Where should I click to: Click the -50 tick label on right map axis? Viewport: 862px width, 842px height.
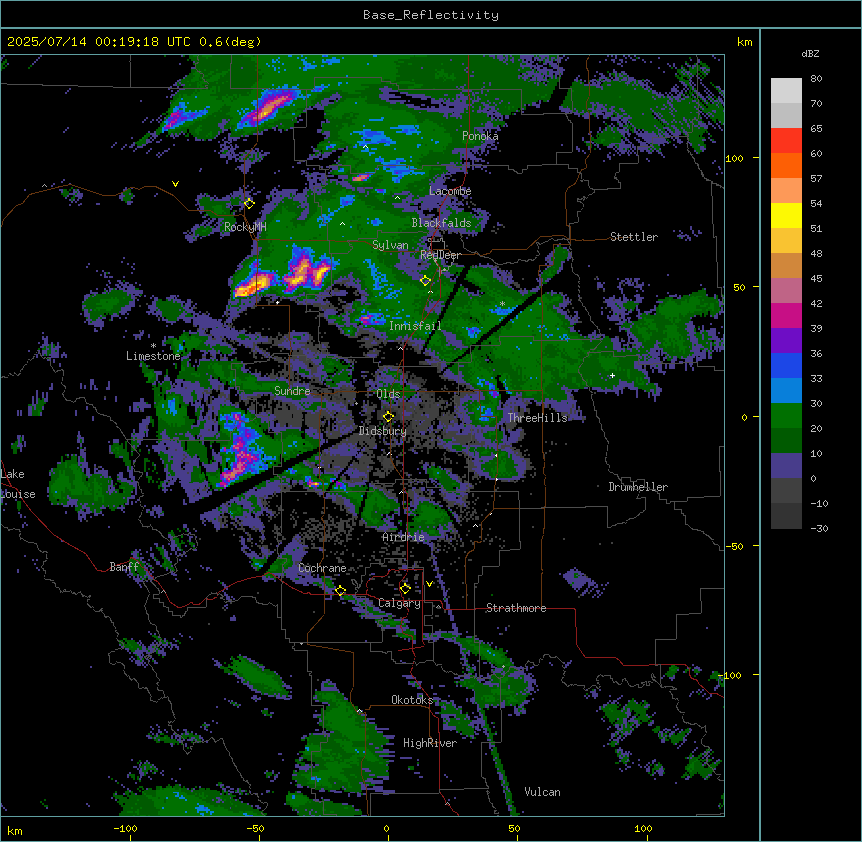click(734, 546)
